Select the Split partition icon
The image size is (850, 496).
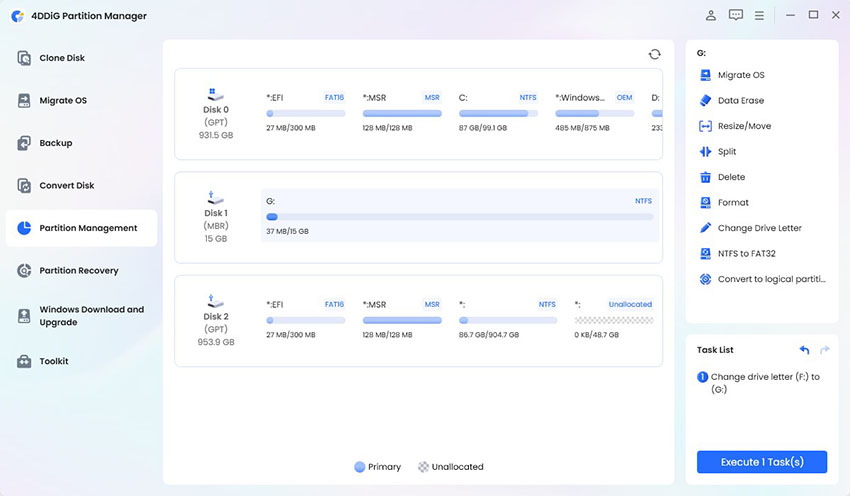(x=705, y=152)
